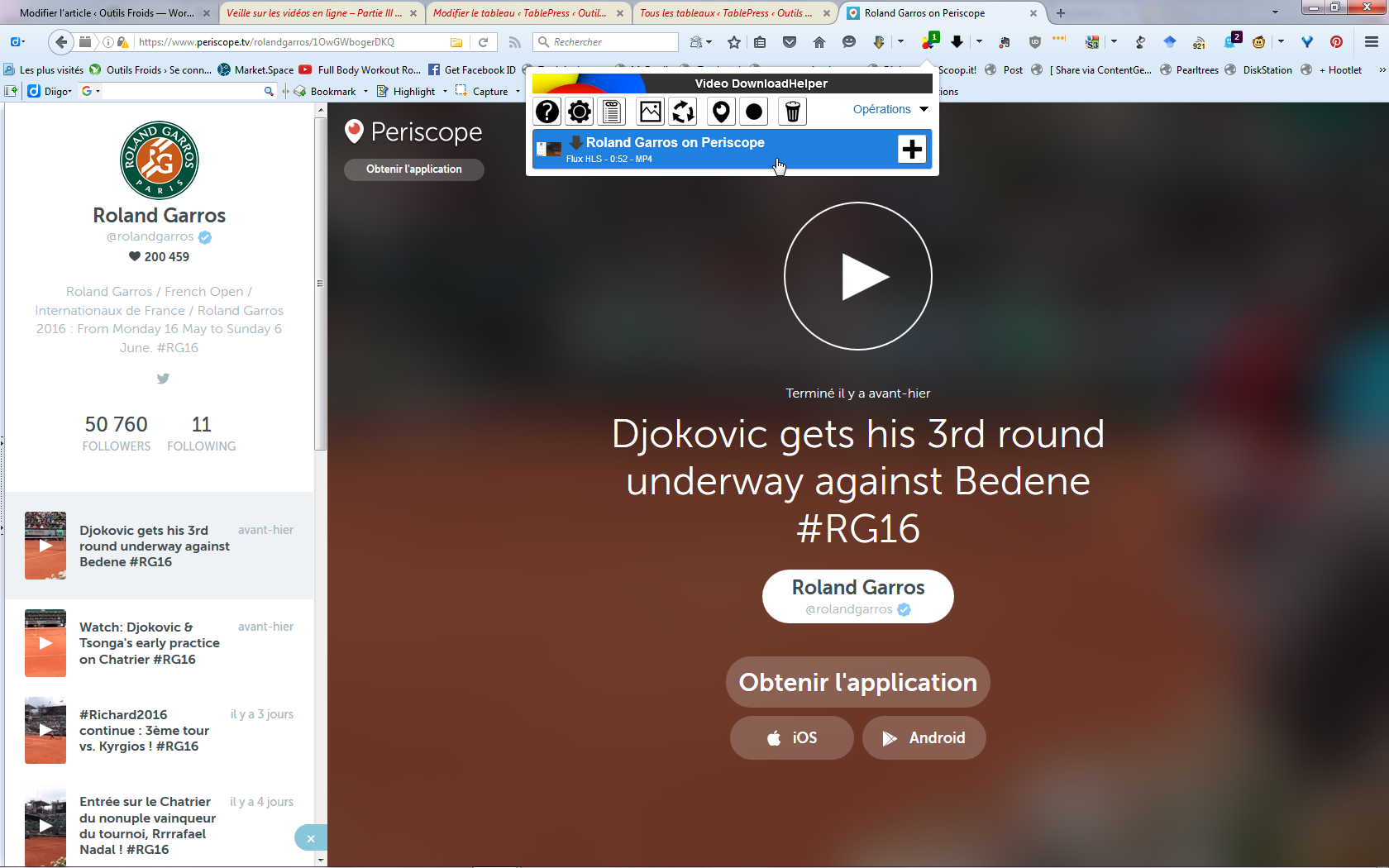Choose the Android download button

click(x=924, y=737)
